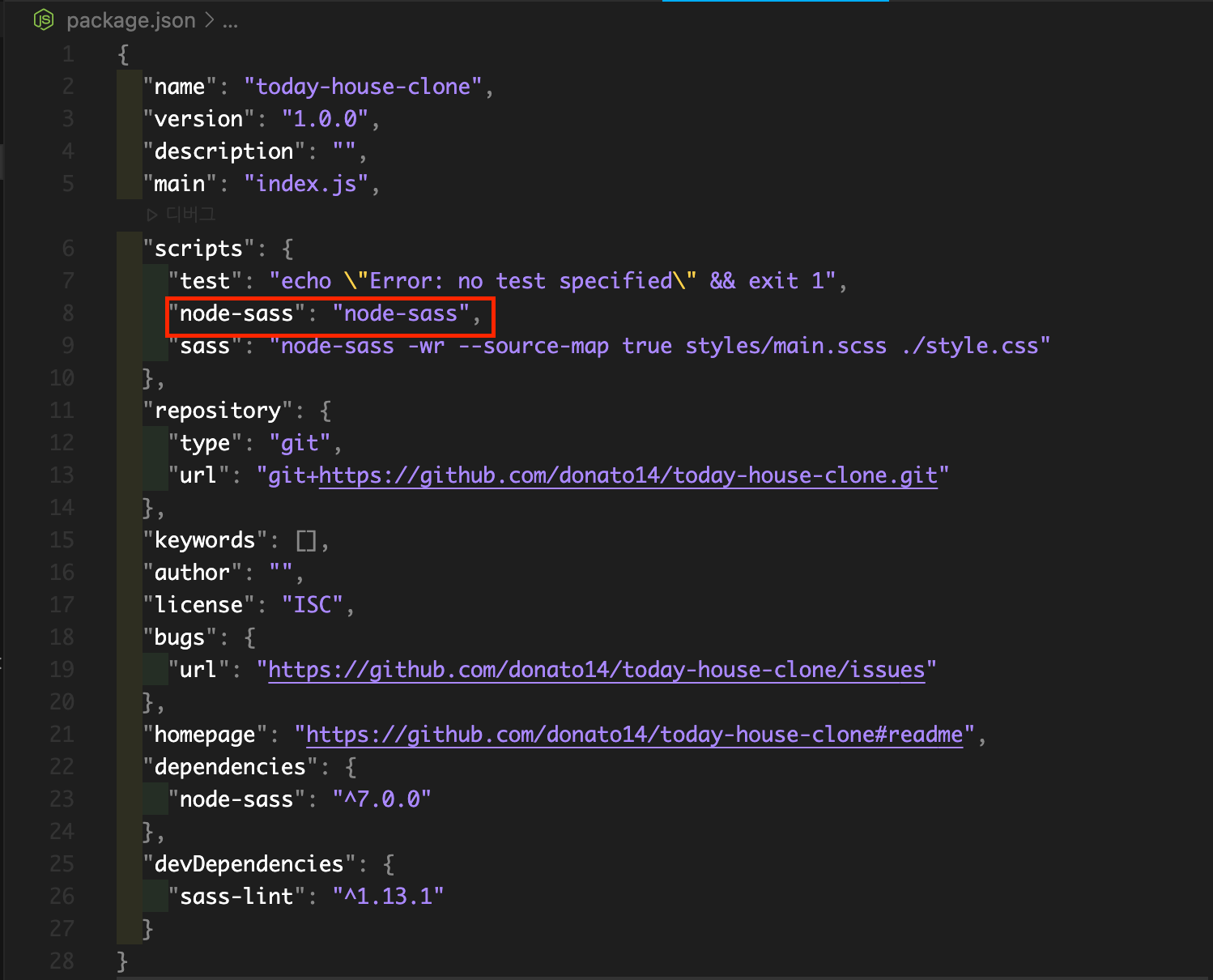Click the "node-sass" script value on line 8
The height and width of the screenshot is (980, 1213).
pyautogui.click(x=401, y=313)
